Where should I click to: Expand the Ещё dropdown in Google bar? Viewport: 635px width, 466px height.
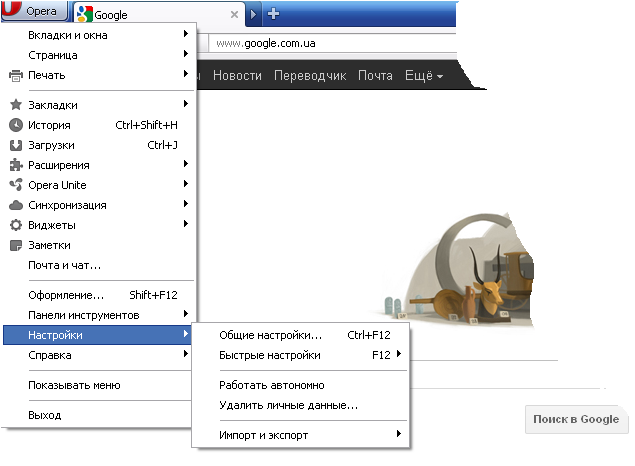[x=424, y=75]
